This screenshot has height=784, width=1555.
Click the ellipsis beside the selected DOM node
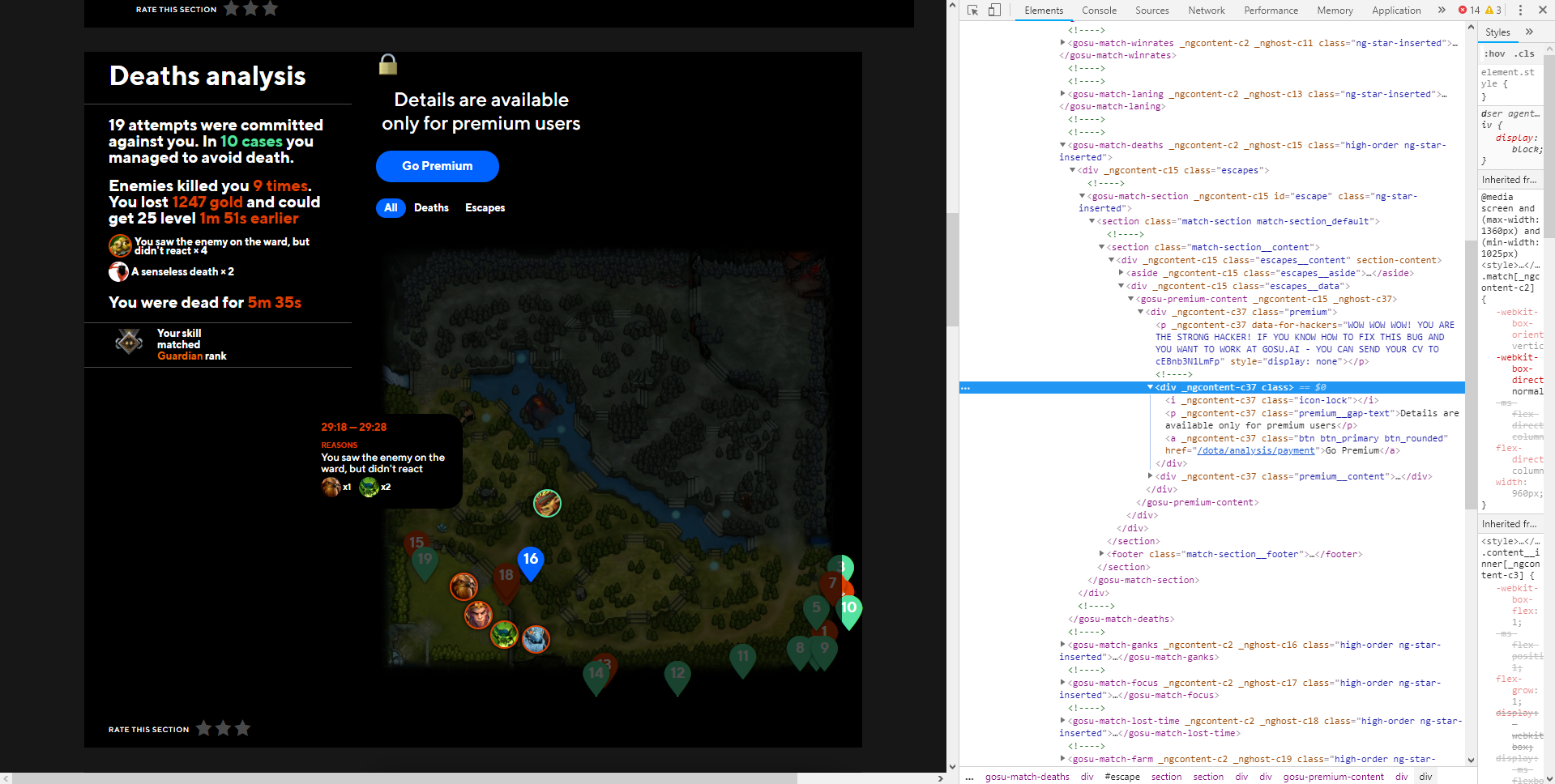(x=965, y=388)
